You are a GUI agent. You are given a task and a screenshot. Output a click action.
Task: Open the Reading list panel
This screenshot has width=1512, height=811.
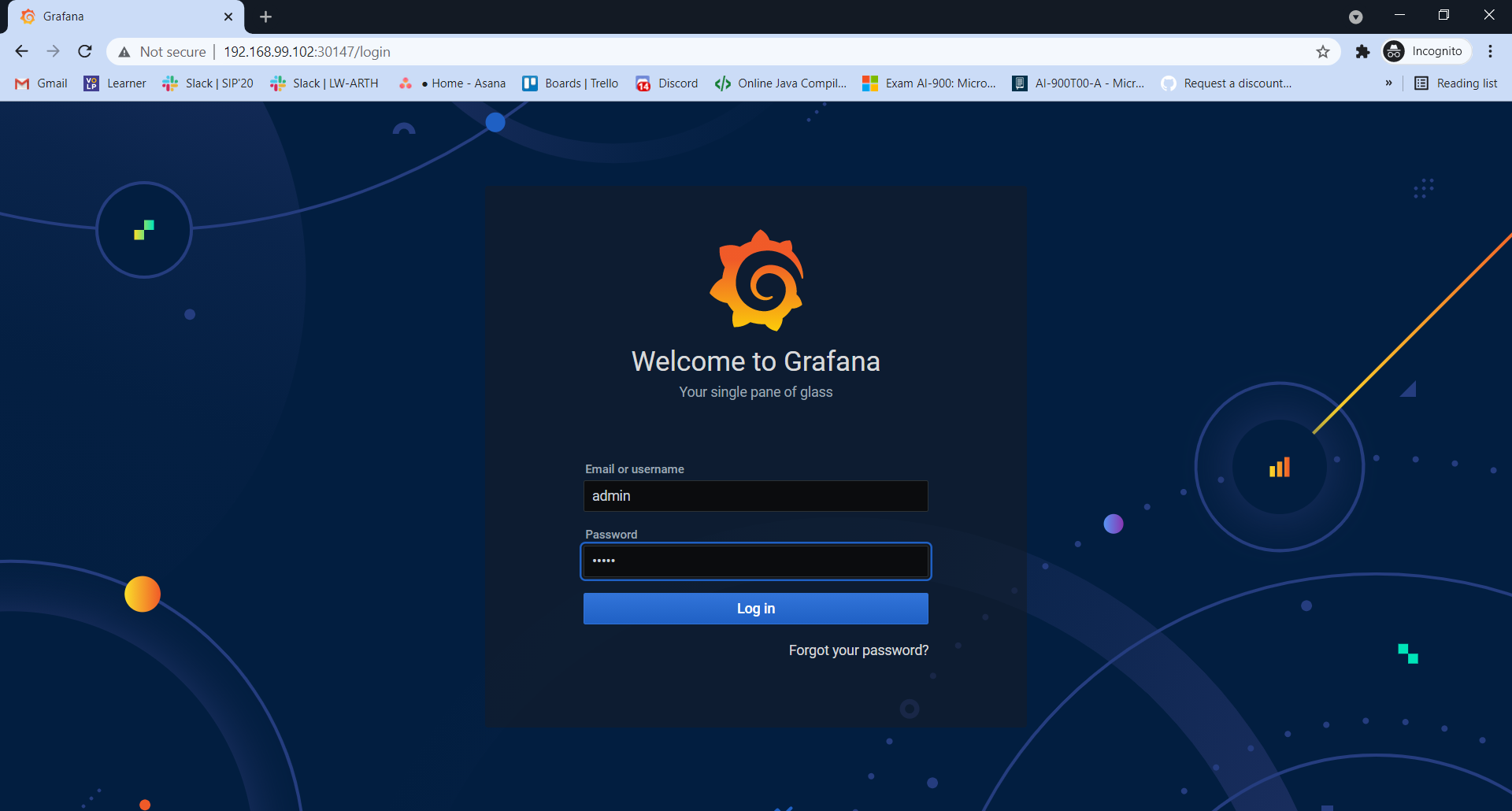1455,83
